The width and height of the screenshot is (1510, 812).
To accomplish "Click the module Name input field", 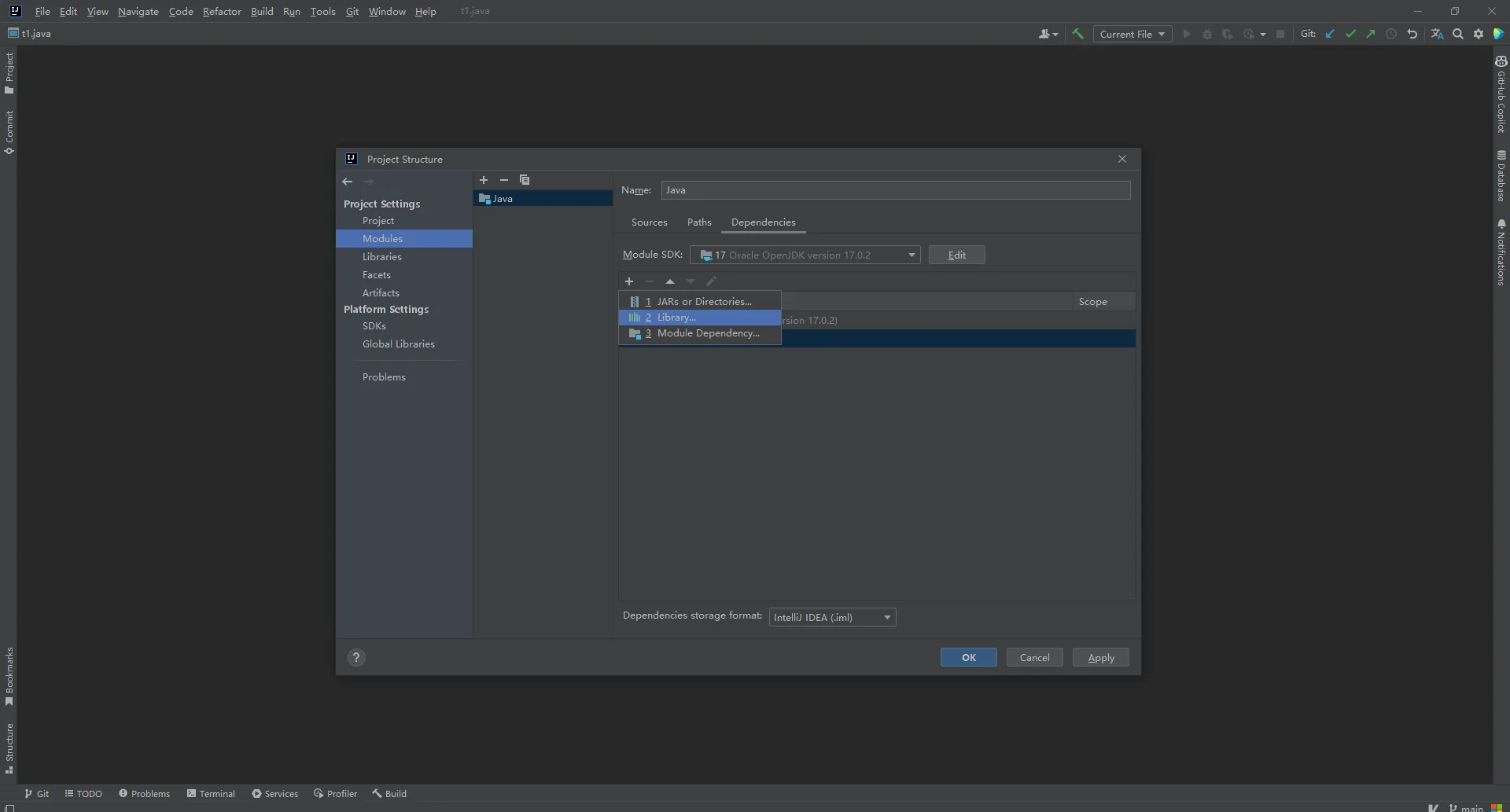I will (895, 190).
